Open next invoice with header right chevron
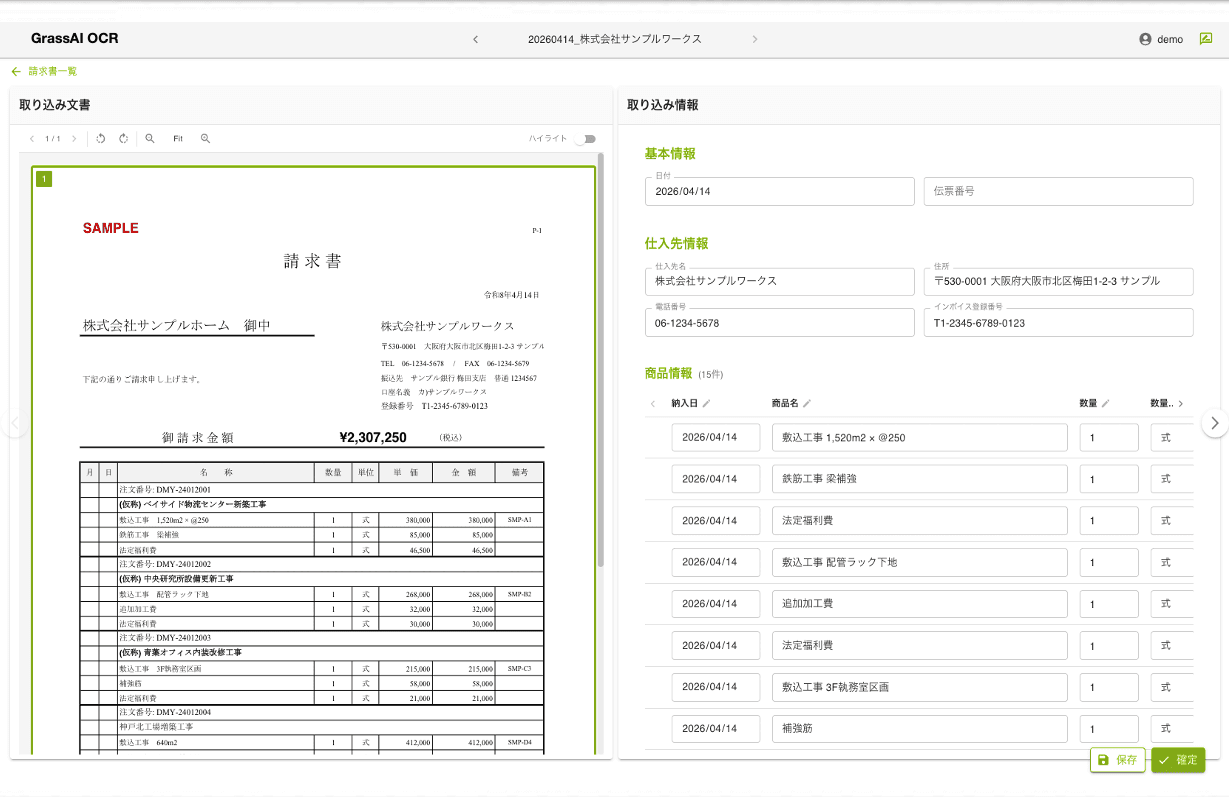Image resolution: width=1229 pixels, height=797 pixels. click(754, 39)
